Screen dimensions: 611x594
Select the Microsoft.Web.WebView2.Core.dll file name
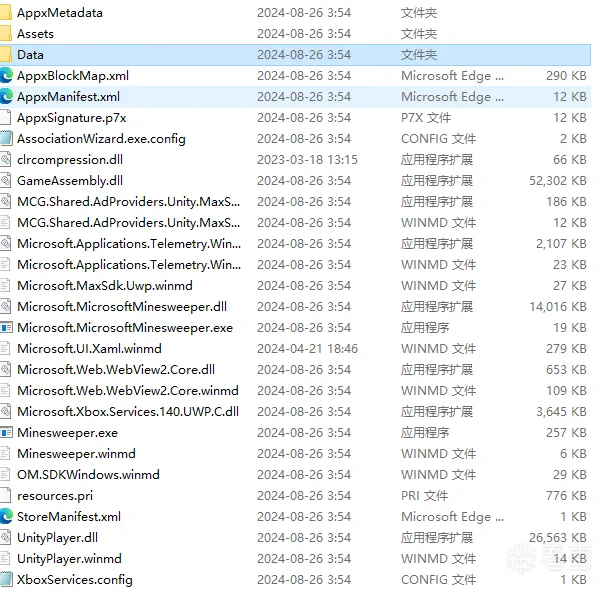(x=116, y=370)
